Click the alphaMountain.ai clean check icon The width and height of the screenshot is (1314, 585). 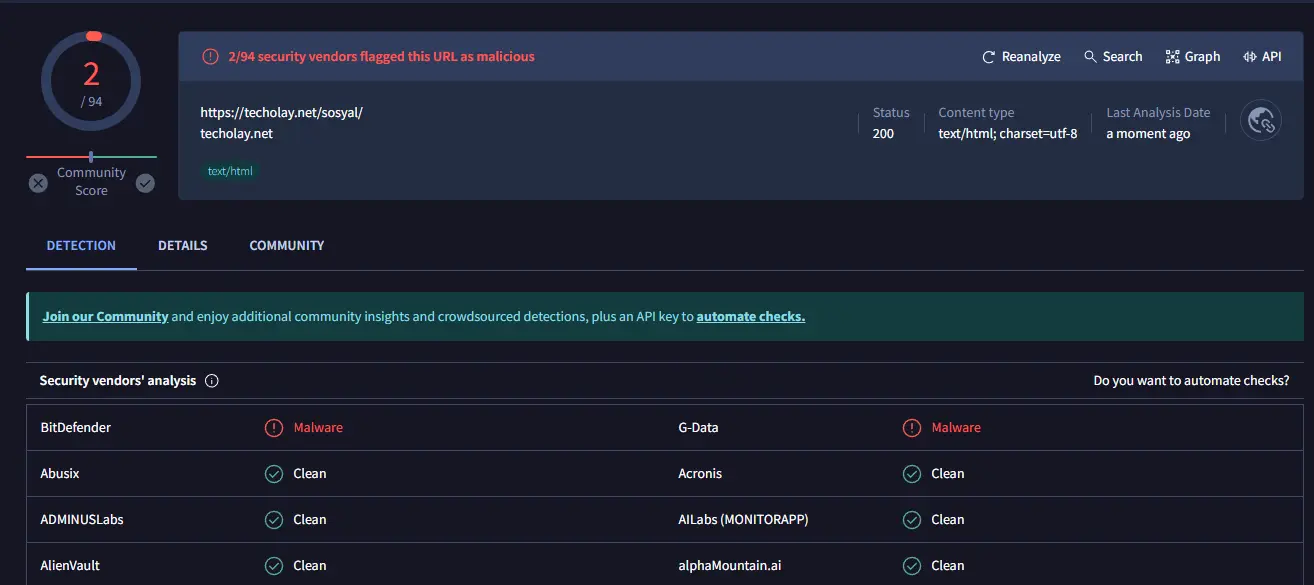(912, 566)
